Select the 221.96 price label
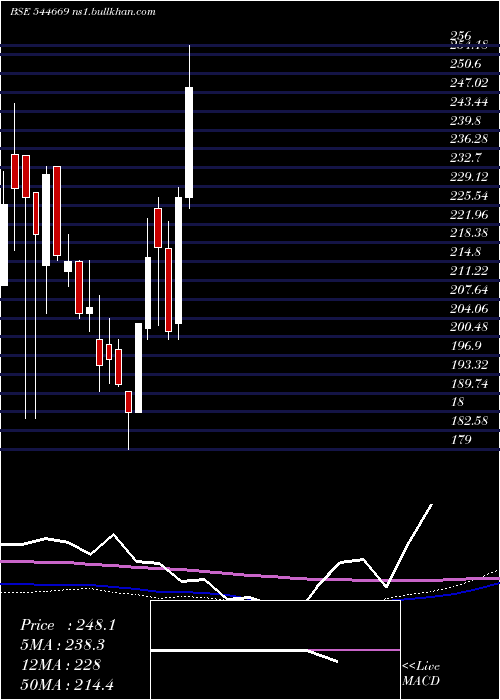 [x=469, y=215]
